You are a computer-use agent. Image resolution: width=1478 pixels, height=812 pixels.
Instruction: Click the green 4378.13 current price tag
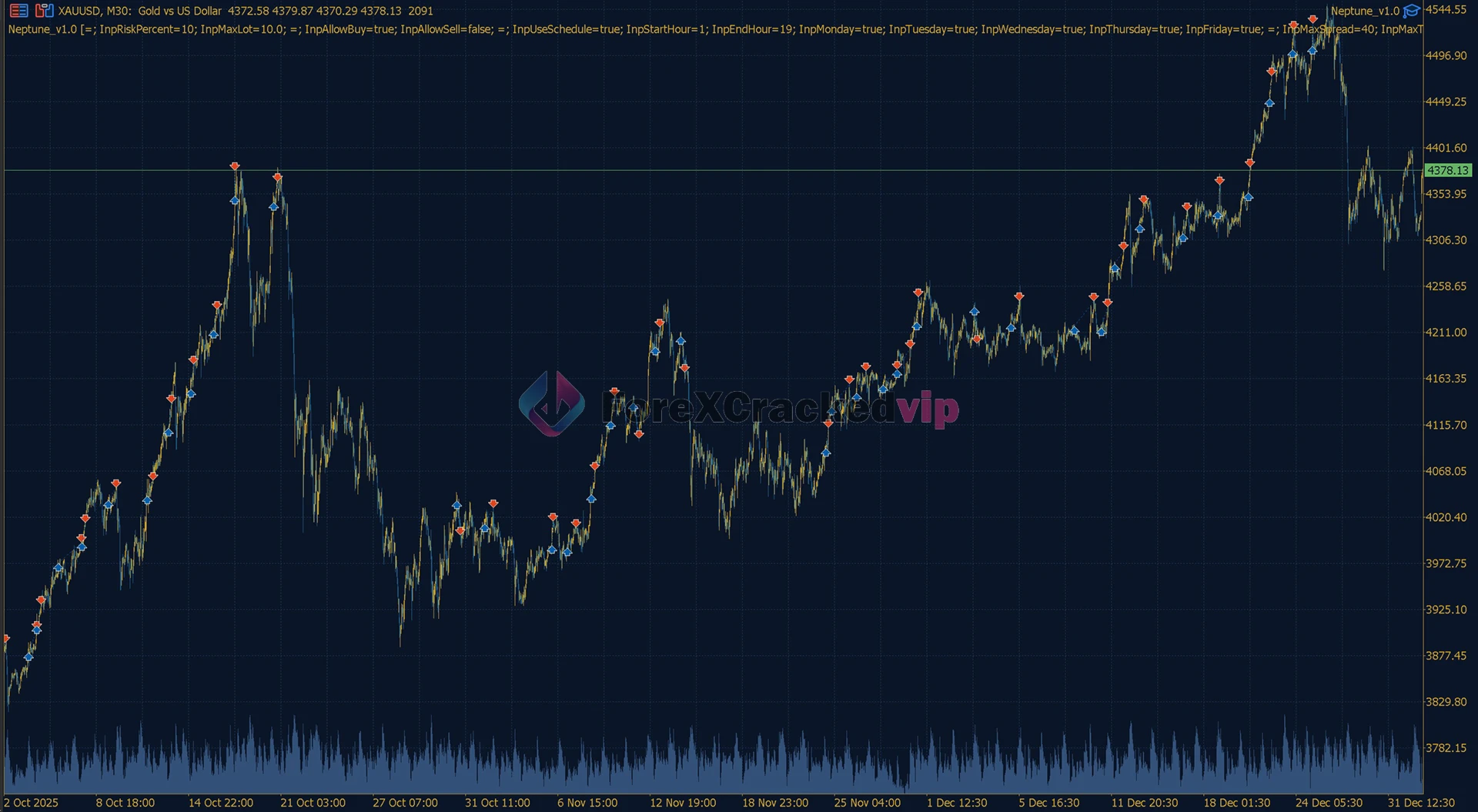tap(1447, 170)
